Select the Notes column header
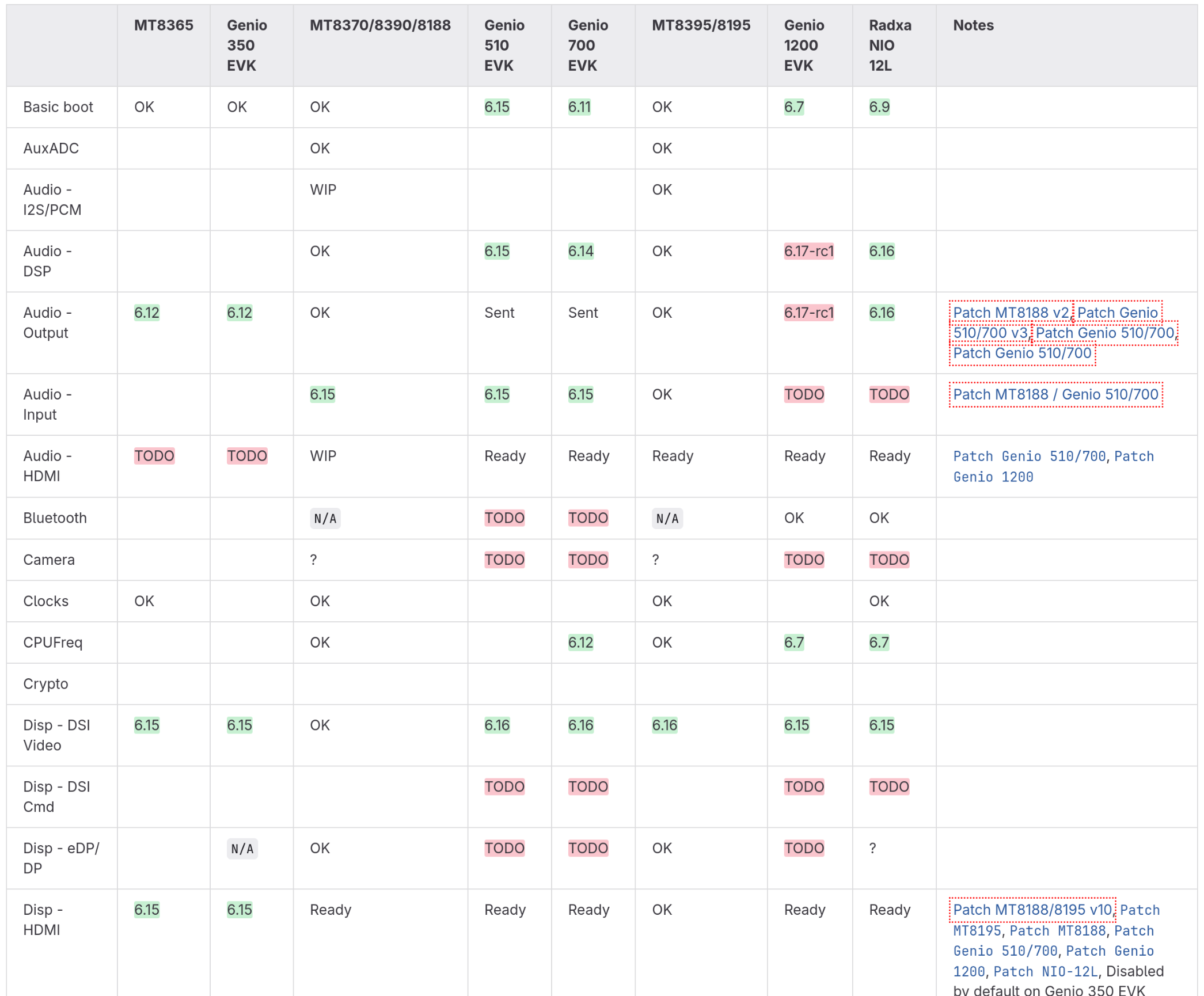This screenshot has height=996, width=1204. point(973,25)
